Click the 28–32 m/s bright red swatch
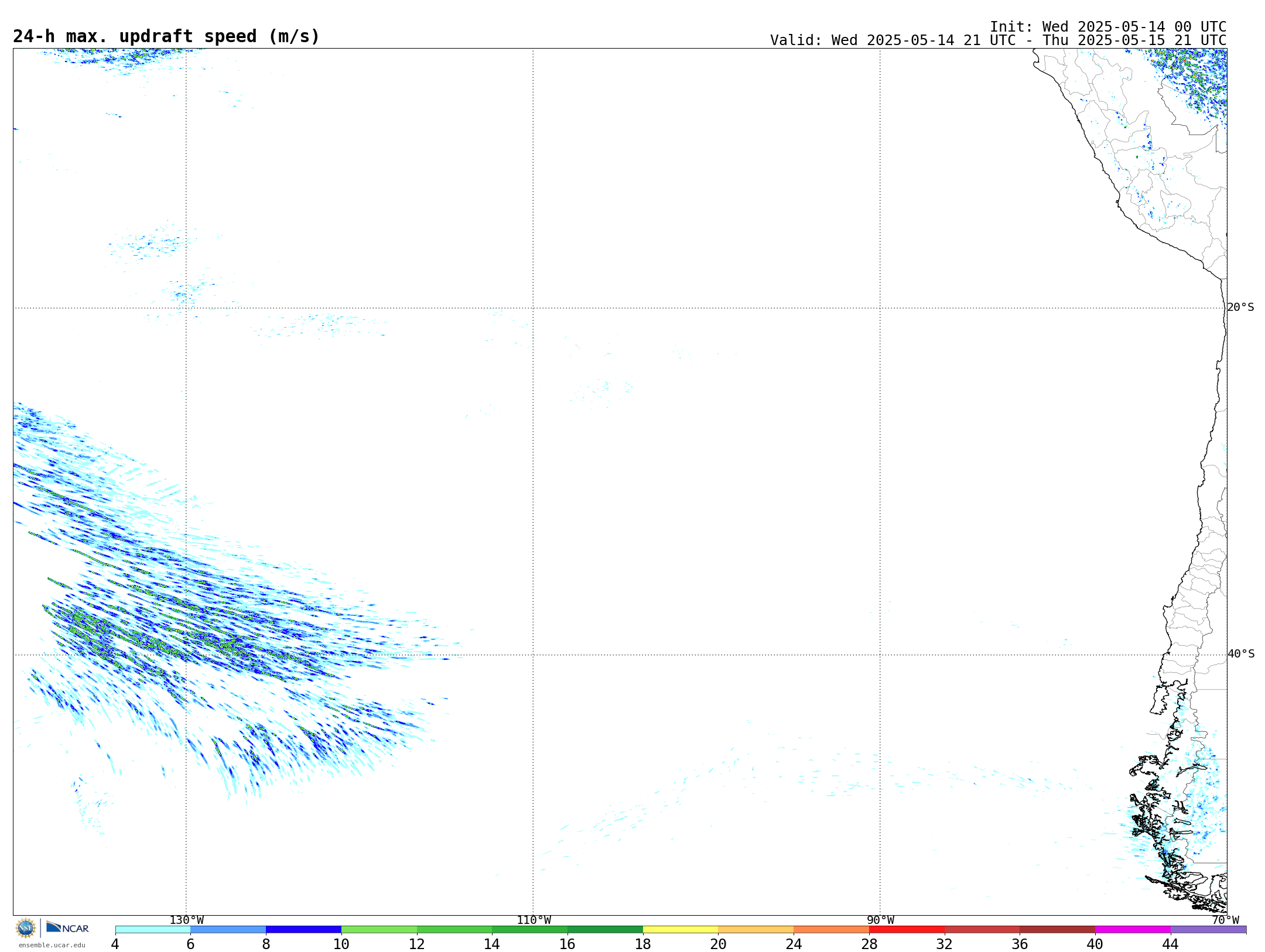The image size is (1265, 952). click(x=907, y=930)
